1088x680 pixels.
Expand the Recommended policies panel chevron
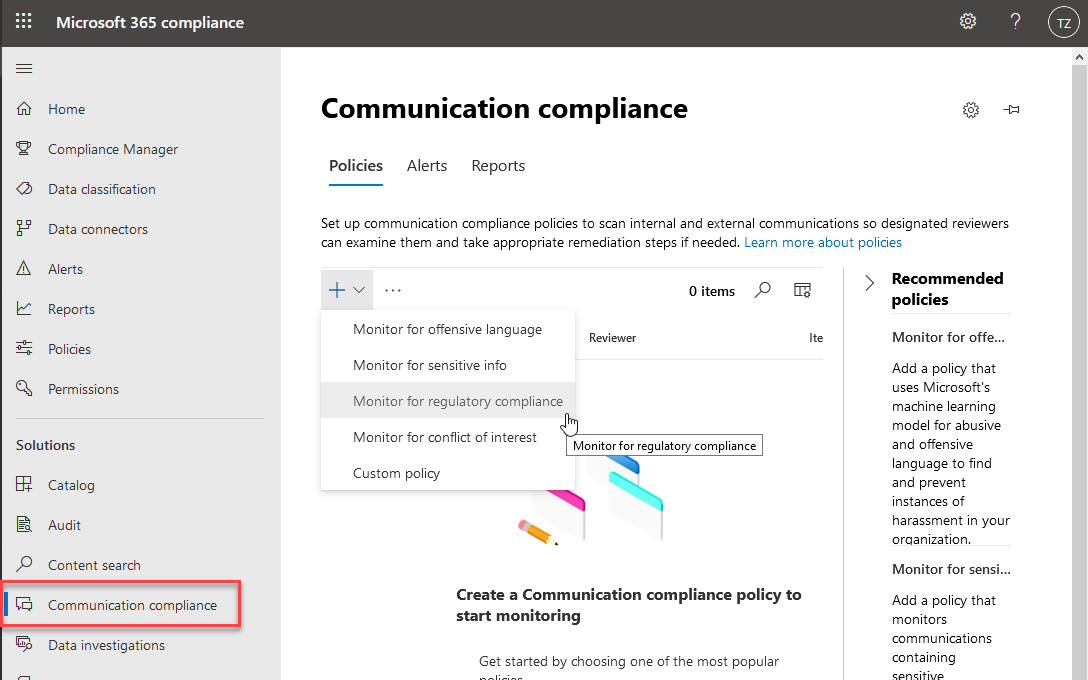click(x=869, y=283)
